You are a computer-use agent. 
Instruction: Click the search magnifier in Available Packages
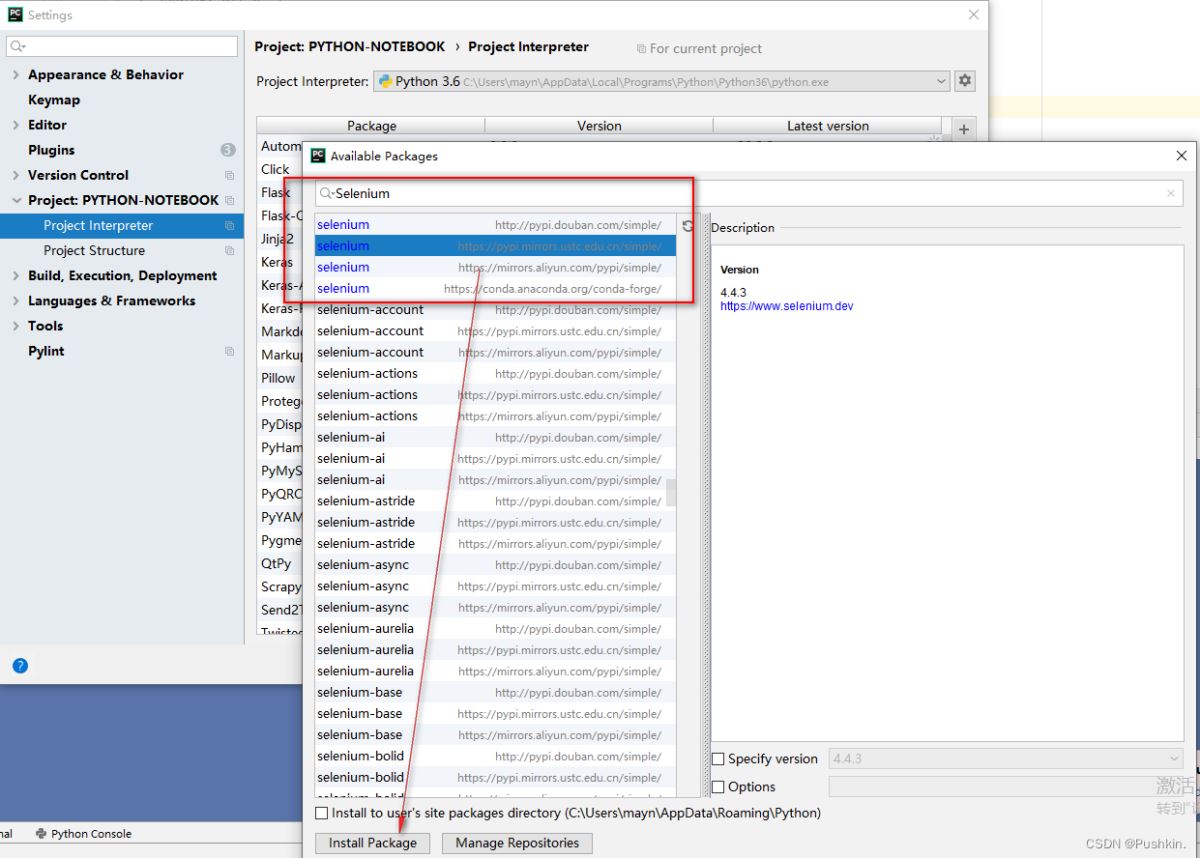click(327, 194)
